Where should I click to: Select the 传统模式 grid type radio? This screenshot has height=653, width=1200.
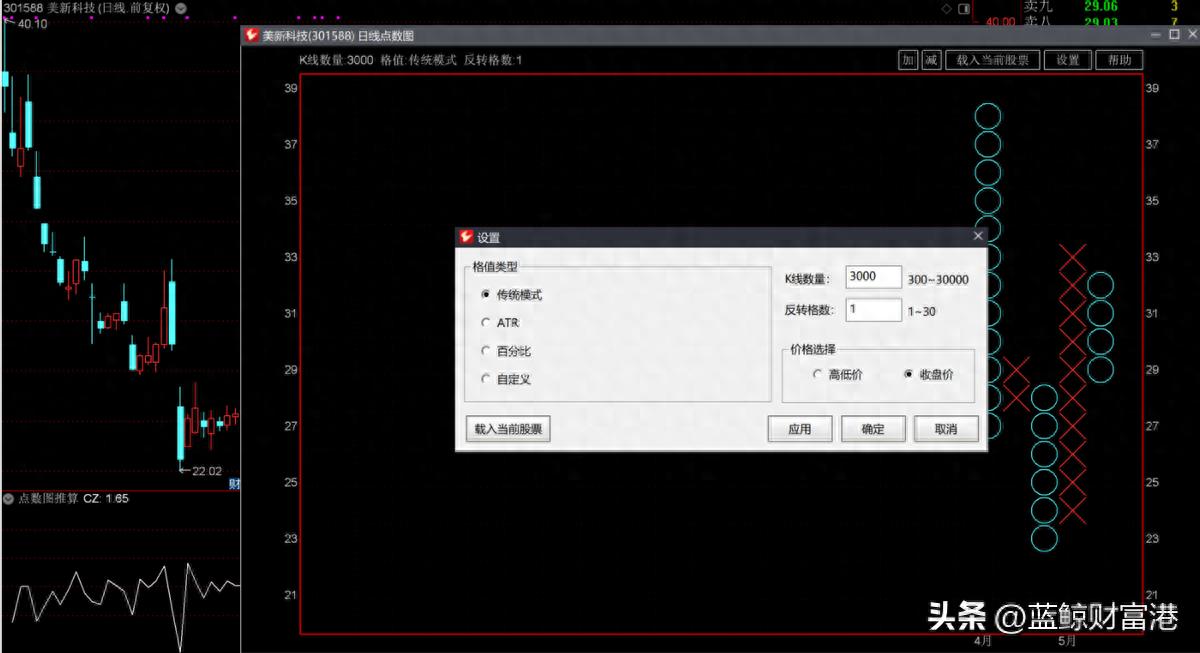[485, 295]
